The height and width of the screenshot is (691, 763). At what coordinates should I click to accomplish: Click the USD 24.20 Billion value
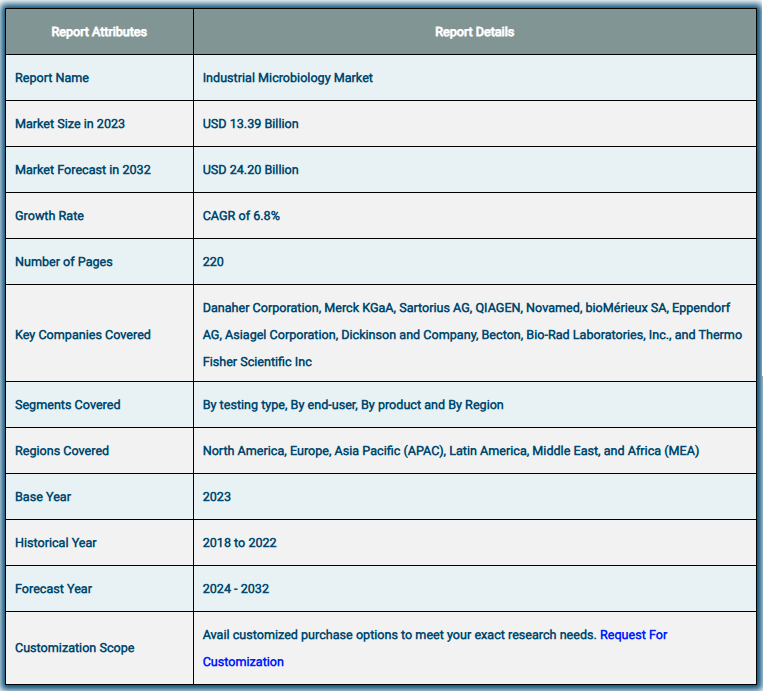[x=251, y=170]
